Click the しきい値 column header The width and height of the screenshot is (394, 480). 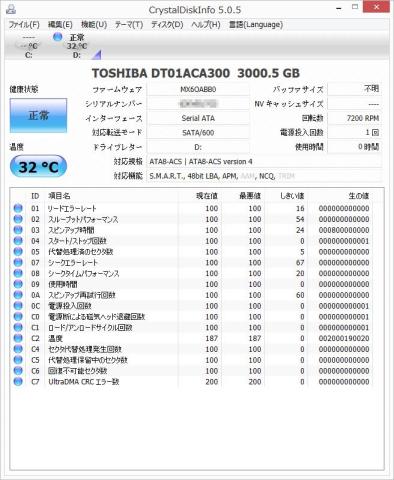tap(287, 196)
